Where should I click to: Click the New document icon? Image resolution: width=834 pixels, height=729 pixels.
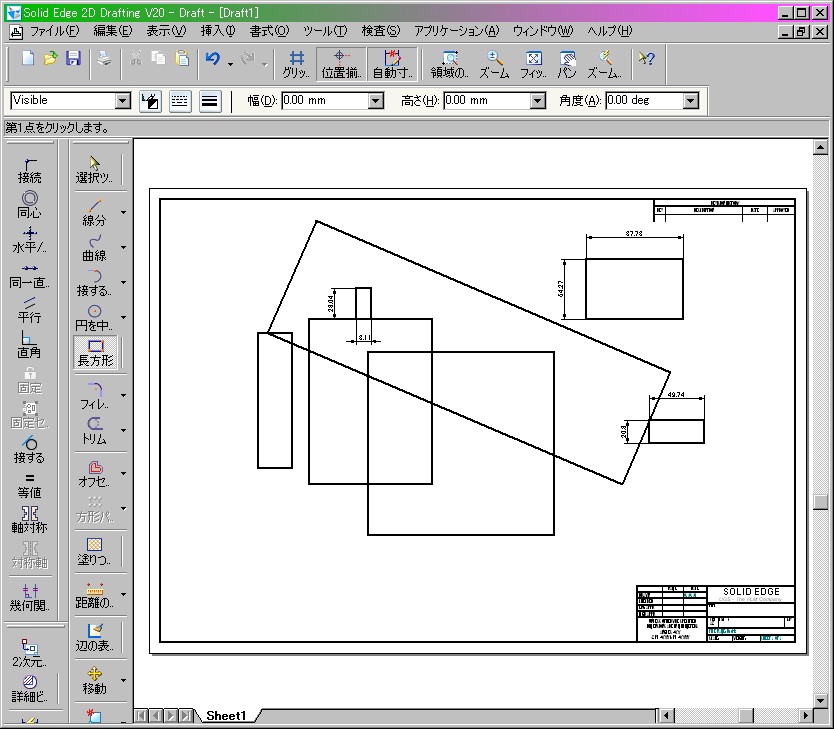[x=28, y=58]
